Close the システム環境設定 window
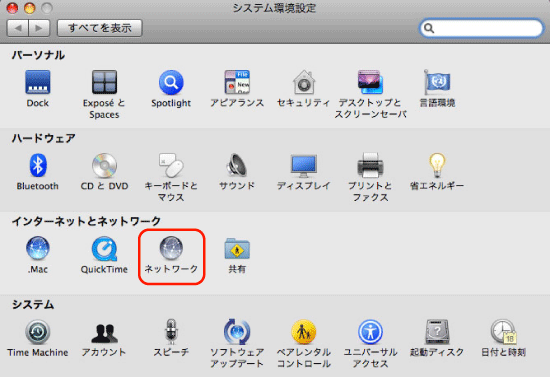Viewport: 550px width, 377px height. (12, 8)
